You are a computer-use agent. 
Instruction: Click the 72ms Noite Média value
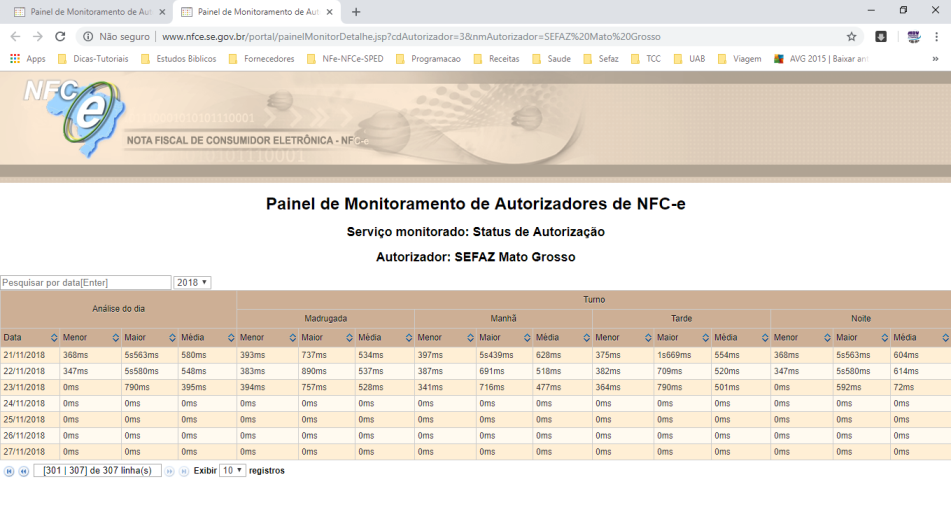tap(904, 387)
